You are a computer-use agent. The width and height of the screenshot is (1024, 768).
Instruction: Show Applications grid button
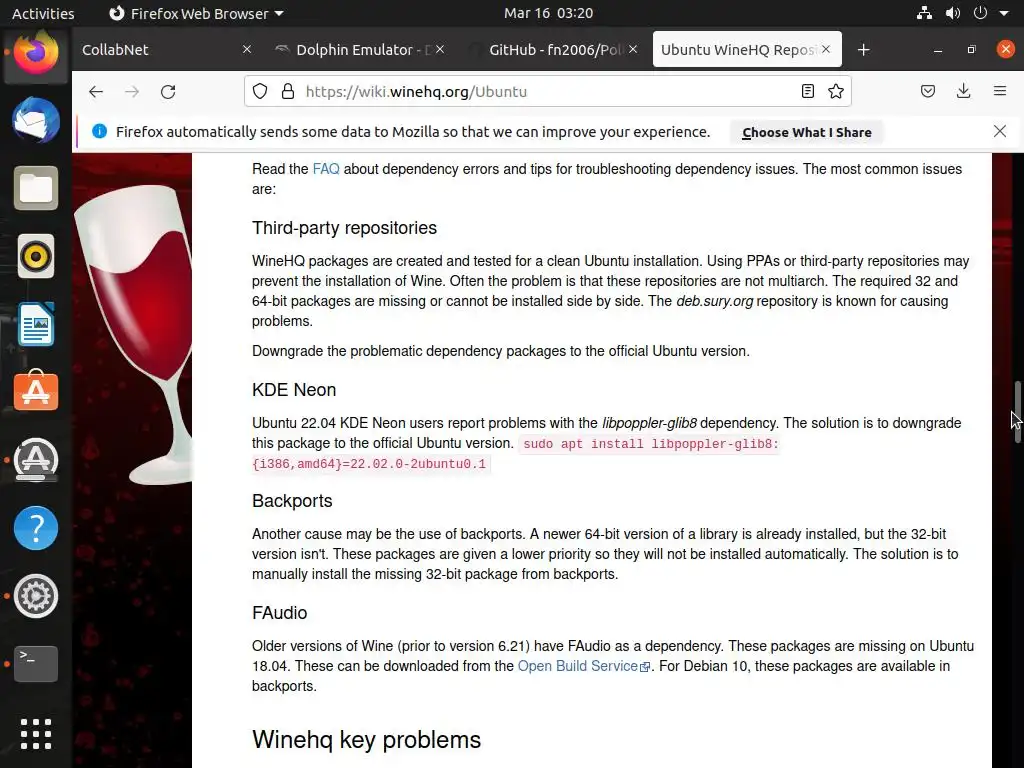click(x=36, y=734)
